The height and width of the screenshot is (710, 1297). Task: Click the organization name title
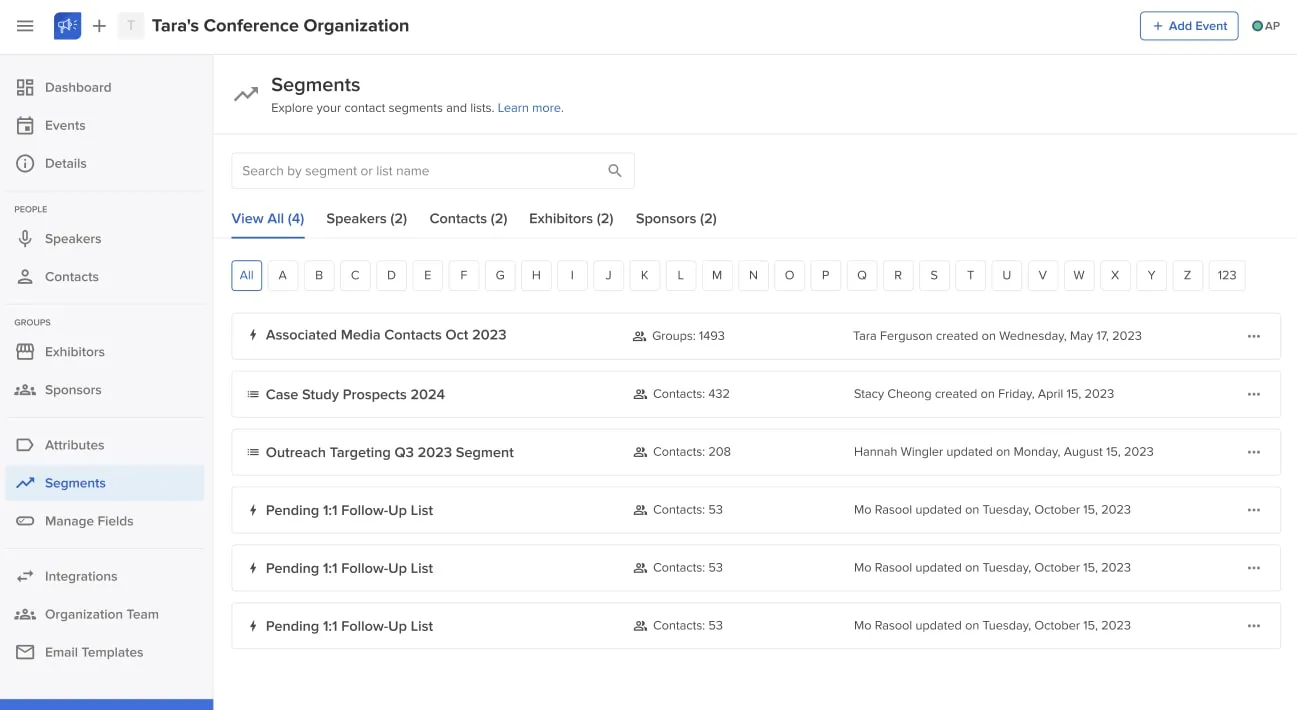point(280,26)
